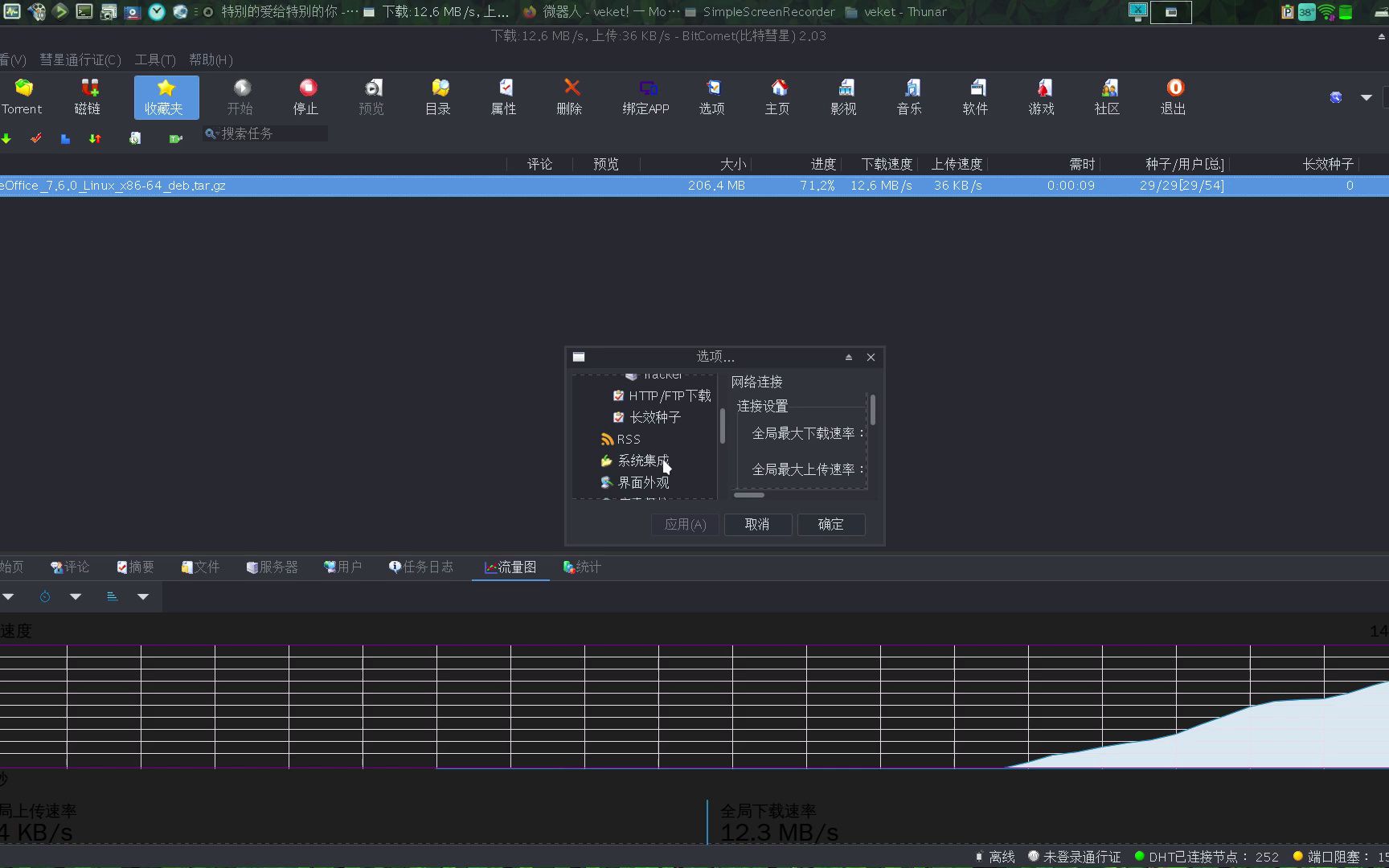1389x868 pixels.
Task: Expand first dropdown arrow in chart toolbar
Action: (8, 596)
